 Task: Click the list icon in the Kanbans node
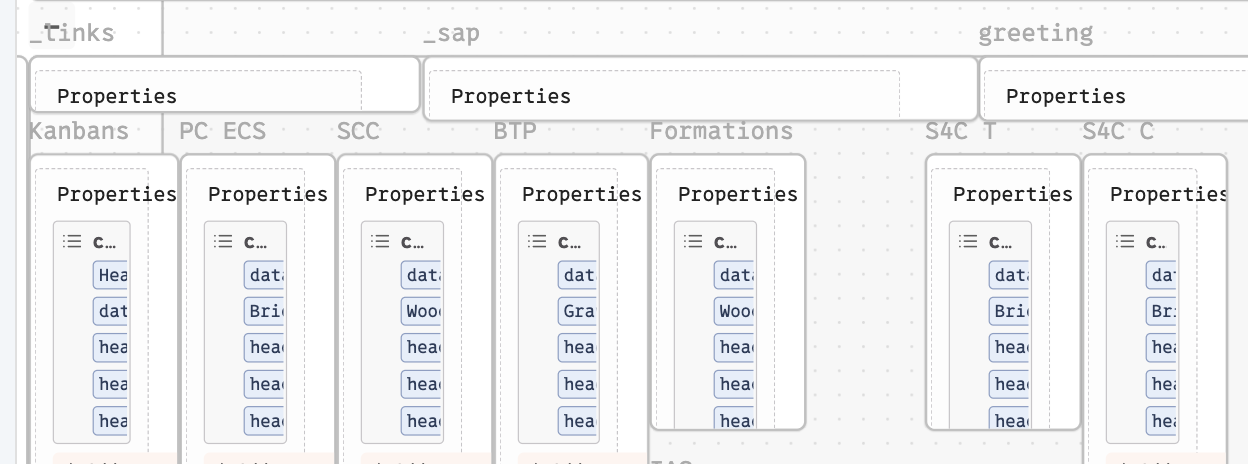pos(71,241)
